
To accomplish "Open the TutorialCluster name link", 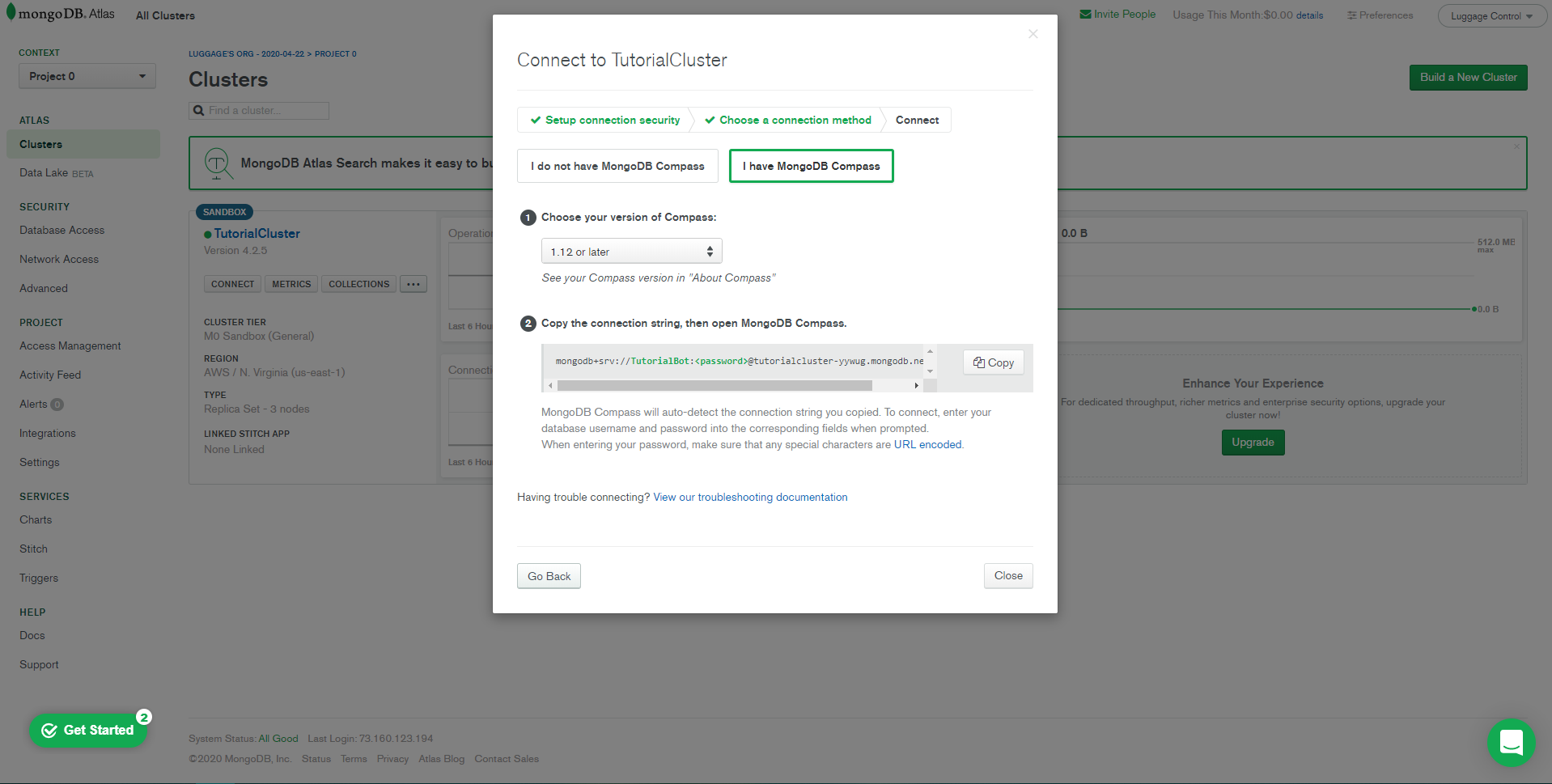I will click(x=257, y=234).
